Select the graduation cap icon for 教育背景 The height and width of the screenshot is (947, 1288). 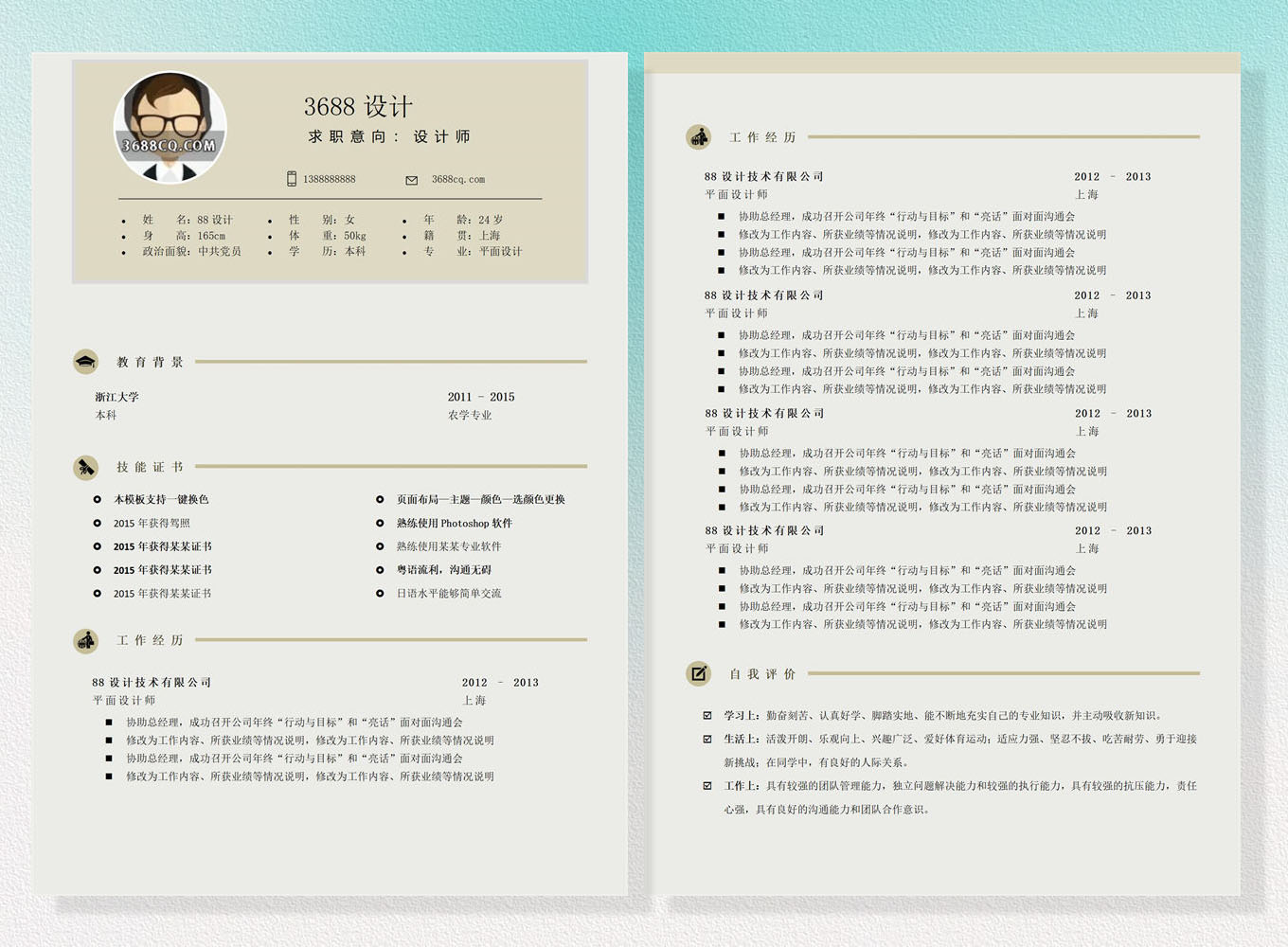(x=86, y=362)
